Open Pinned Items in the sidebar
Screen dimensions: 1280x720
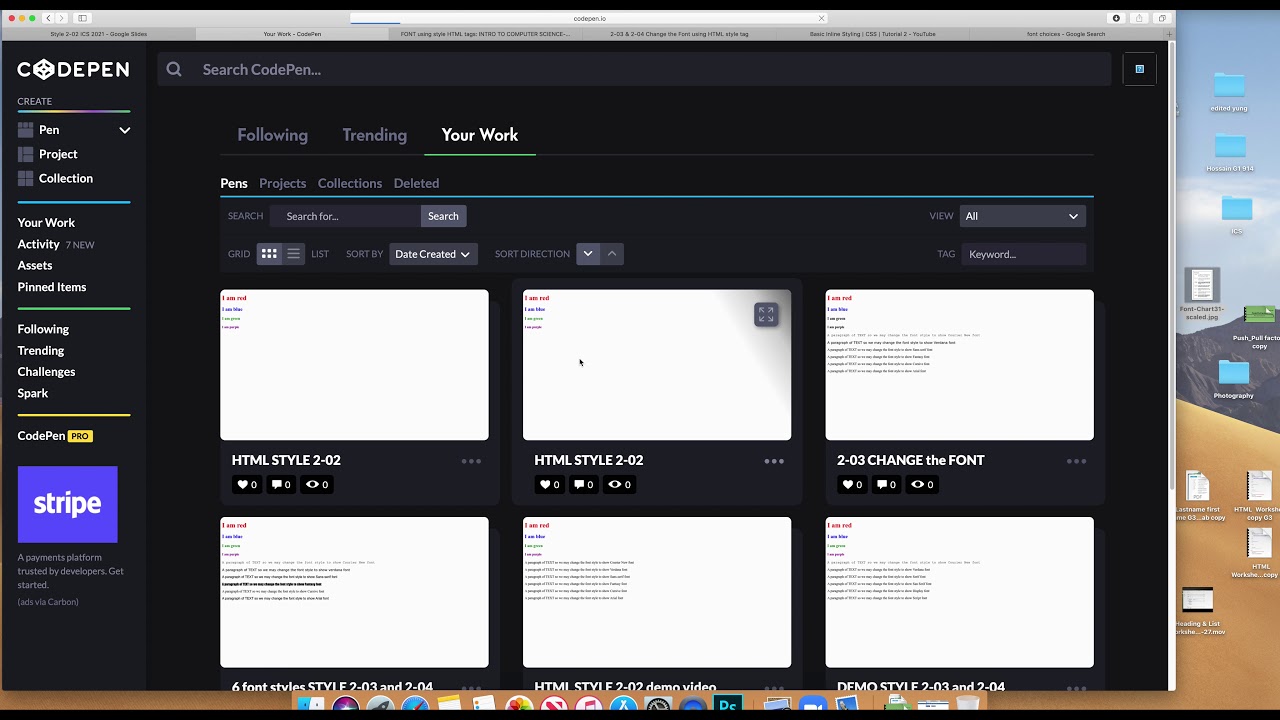click(x=52, y=287)
